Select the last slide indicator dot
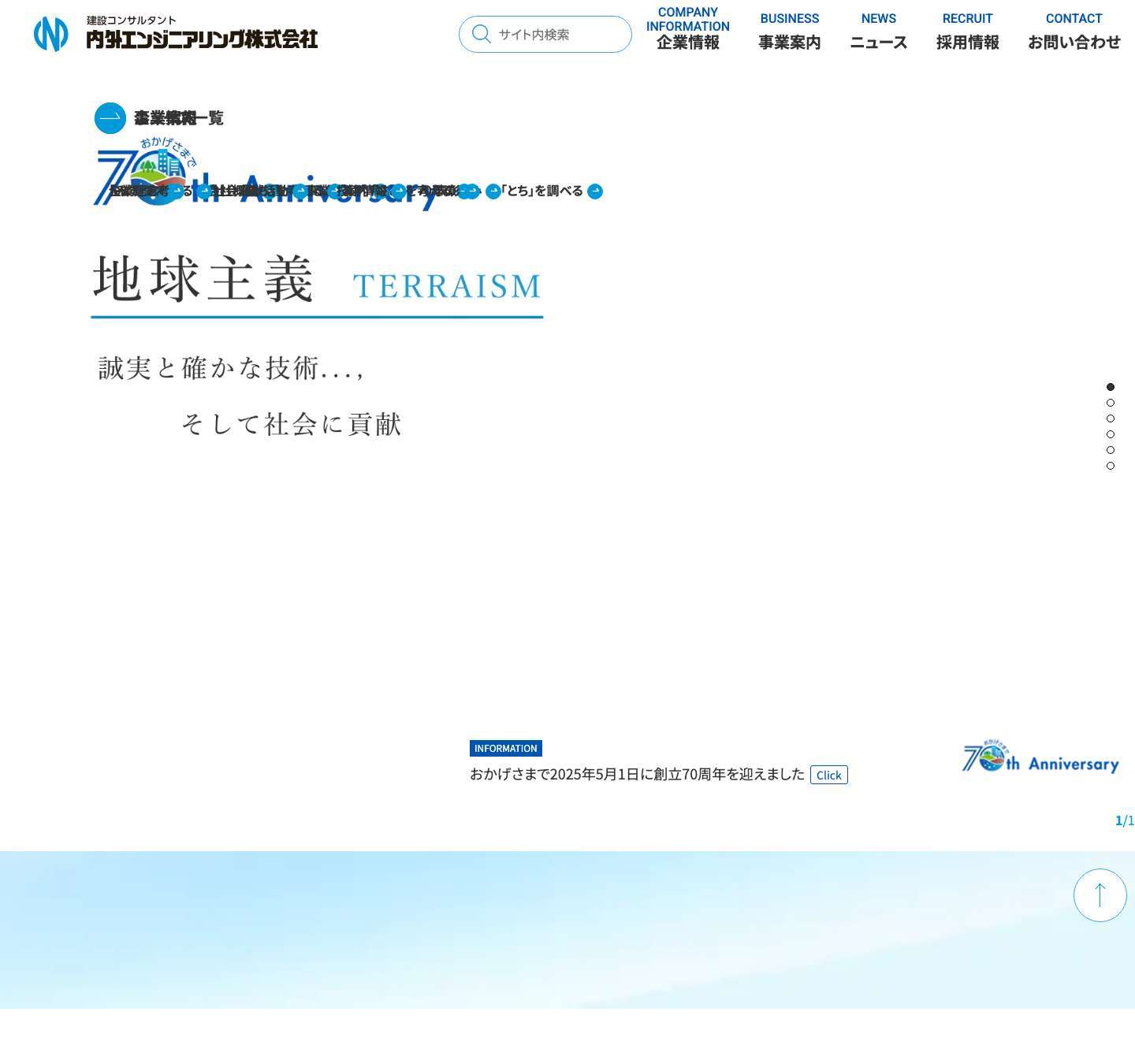 [1111, 466]
